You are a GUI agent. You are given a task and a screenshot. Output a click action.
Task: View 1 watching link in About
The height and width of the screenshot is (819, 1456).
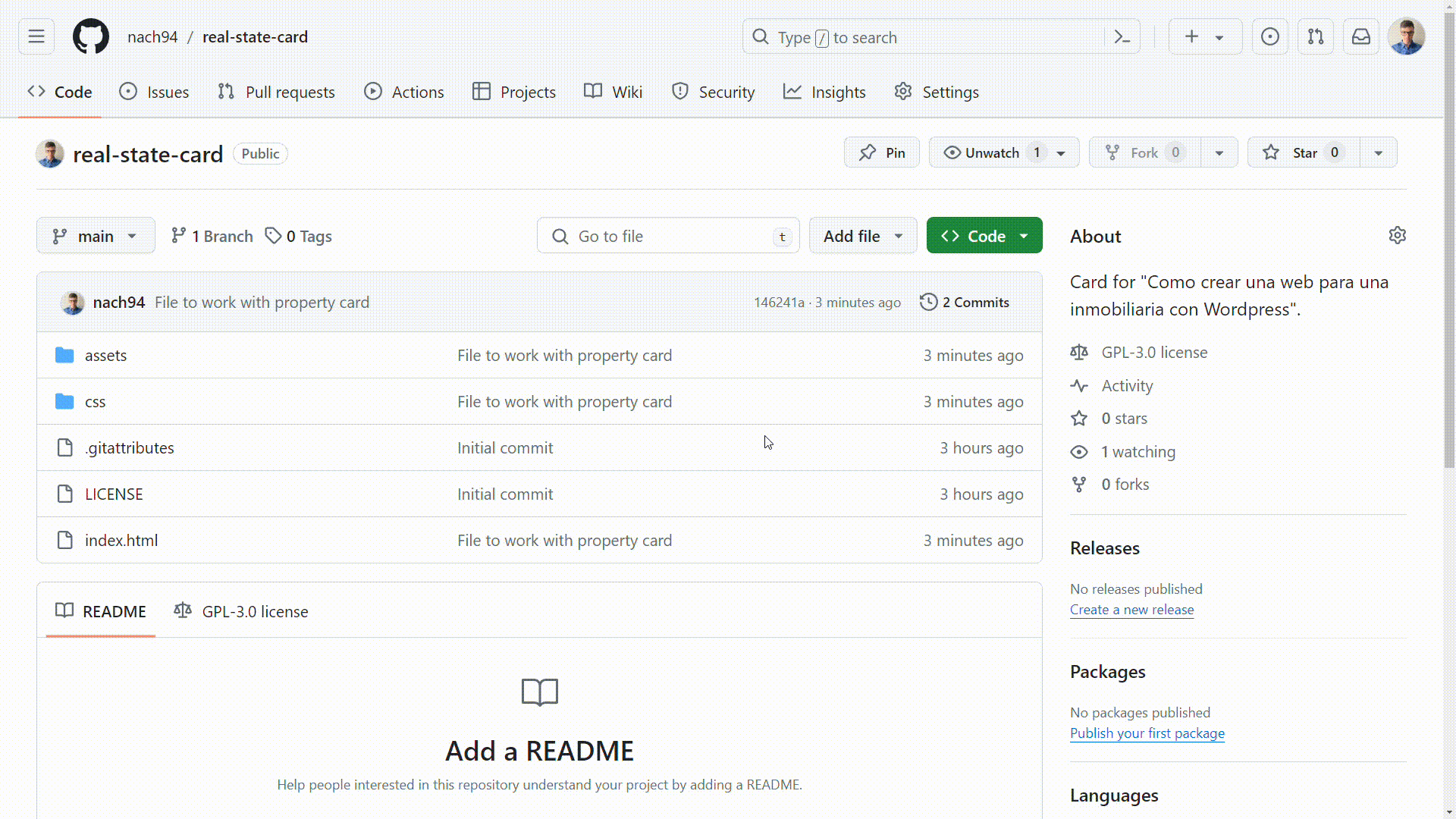pyautogui.click(x=1138, y=451)
